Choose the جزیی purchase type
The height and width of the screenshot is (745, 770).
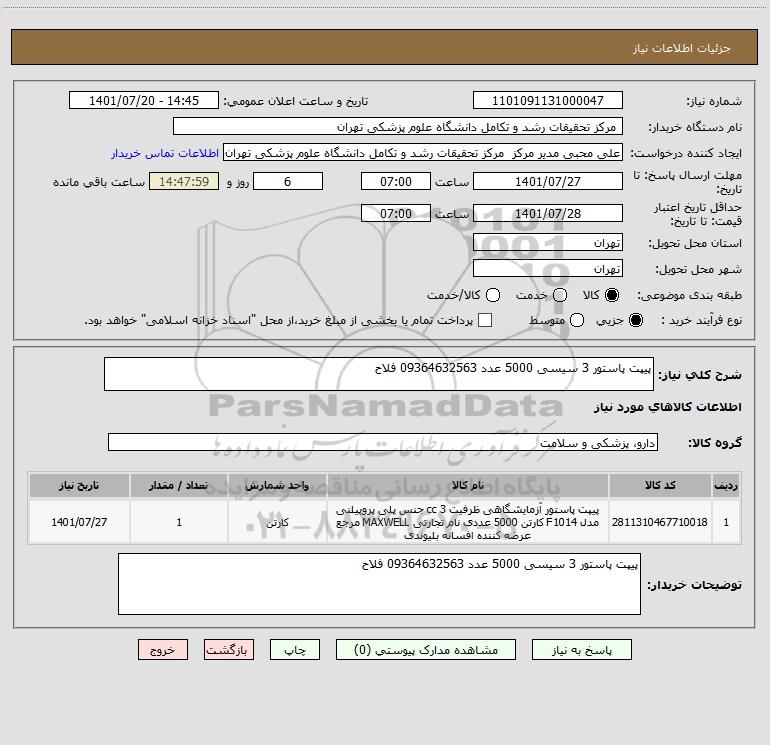click(635, 320)
